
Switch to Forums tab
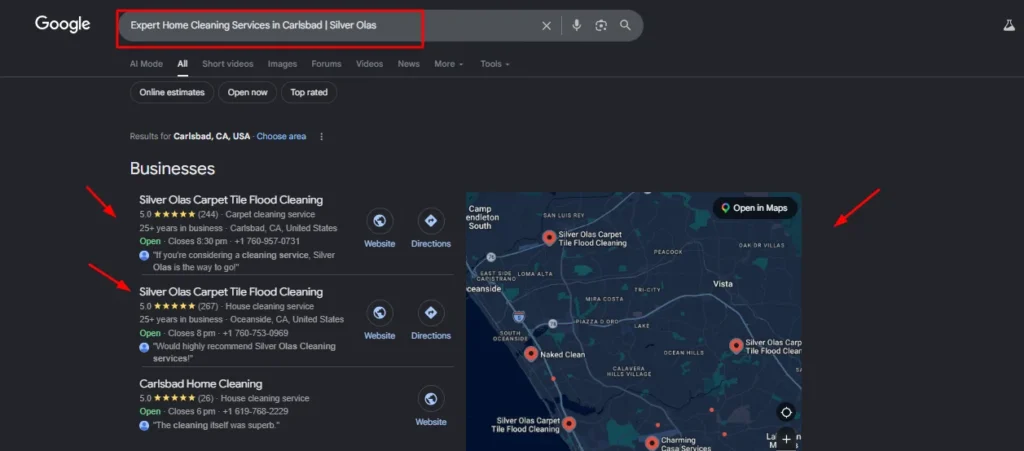327,64
